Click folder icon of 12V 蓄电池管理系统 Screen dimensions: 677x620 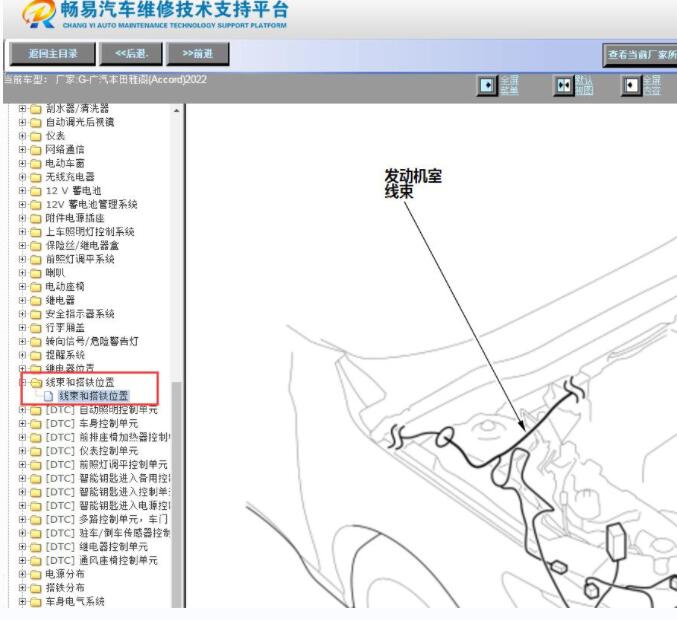point(35,205)
